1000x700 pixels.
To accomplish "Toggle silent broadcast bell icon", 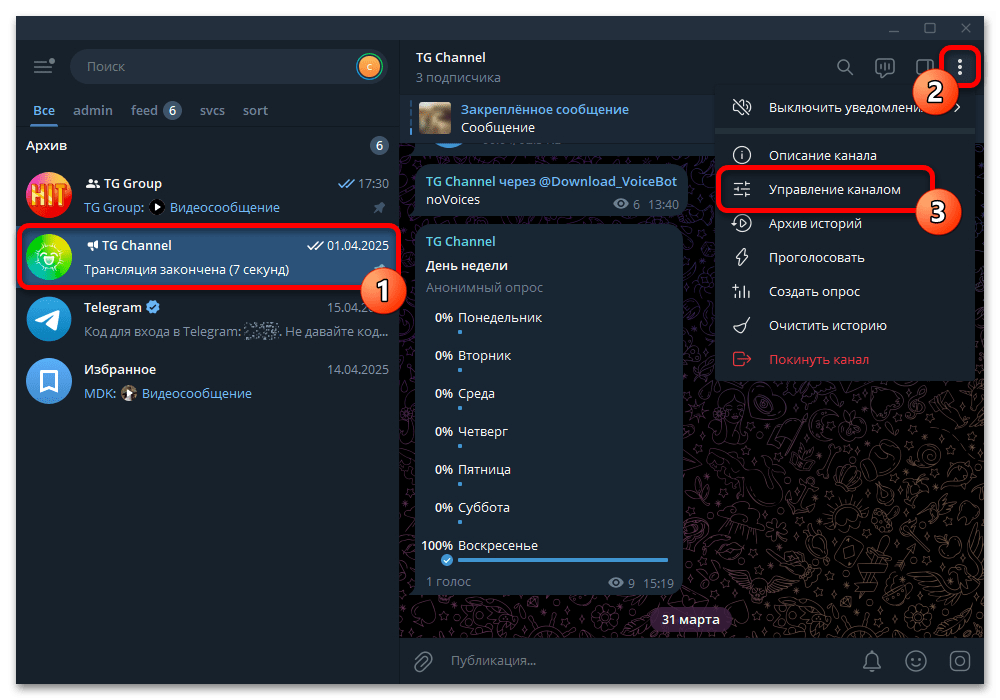I will [x=872, y=661].
